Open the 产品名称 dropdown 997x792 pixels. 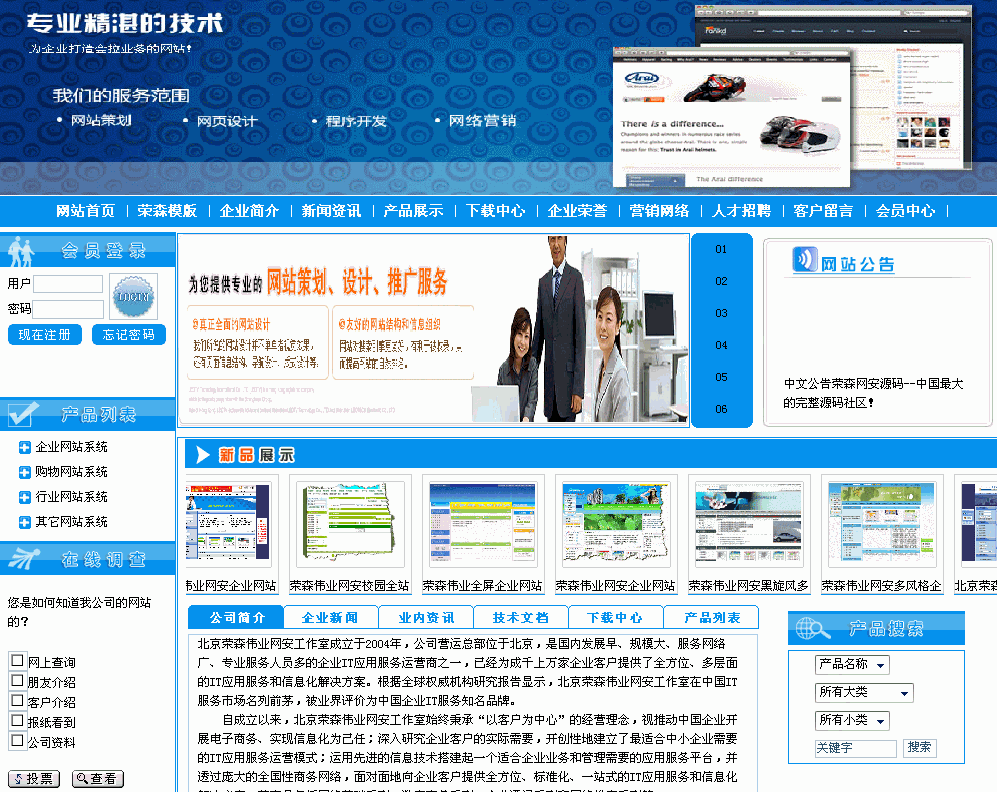click(852, 665)
